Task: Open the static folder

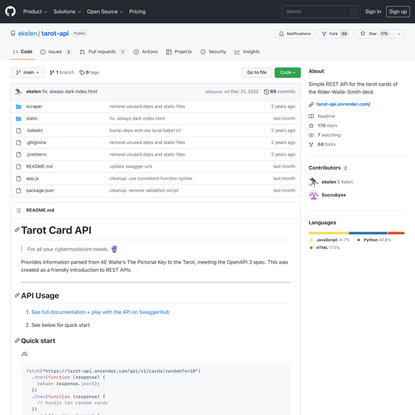Action: coord(32,119)
